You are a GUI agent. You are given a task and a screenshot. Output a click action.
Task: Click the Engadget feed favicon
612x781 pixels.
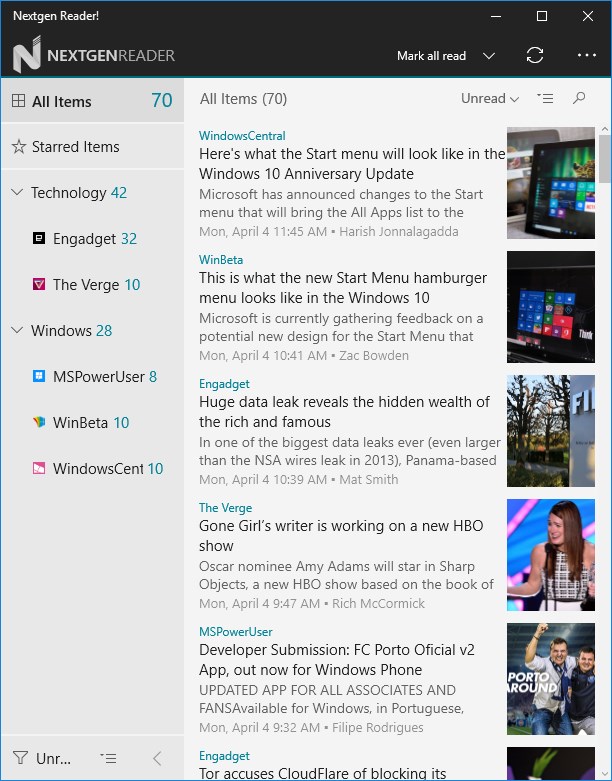coord(39,238)
